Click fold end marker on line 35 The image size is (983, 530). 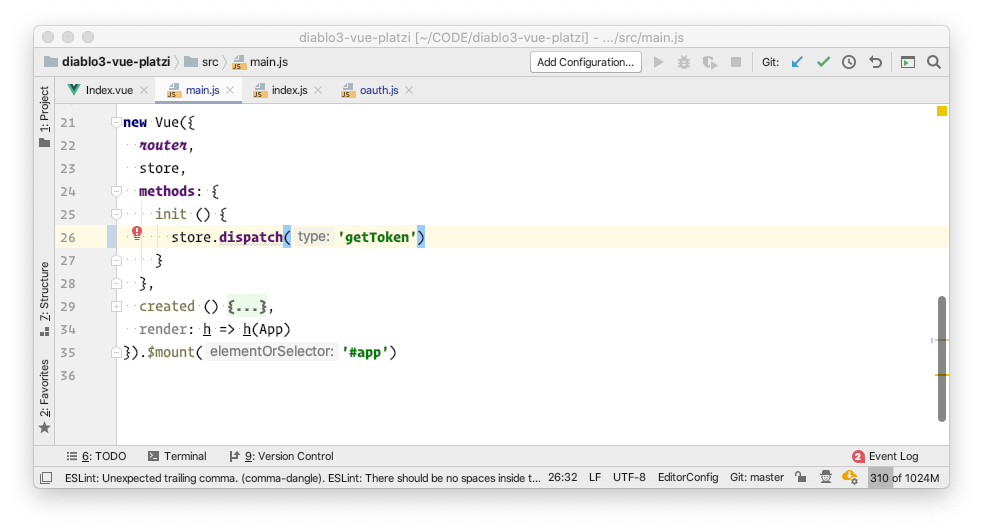(116, 352)
